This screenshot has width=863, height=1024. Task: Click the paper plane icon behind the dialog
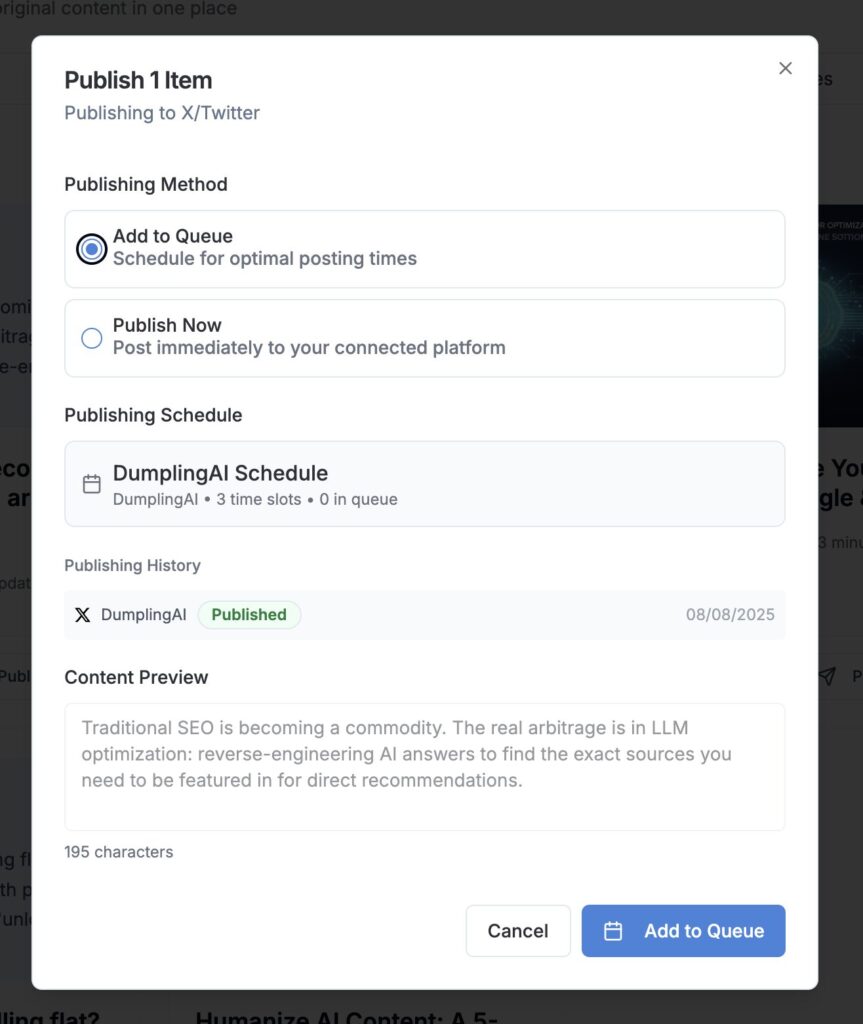click(827, 676)
